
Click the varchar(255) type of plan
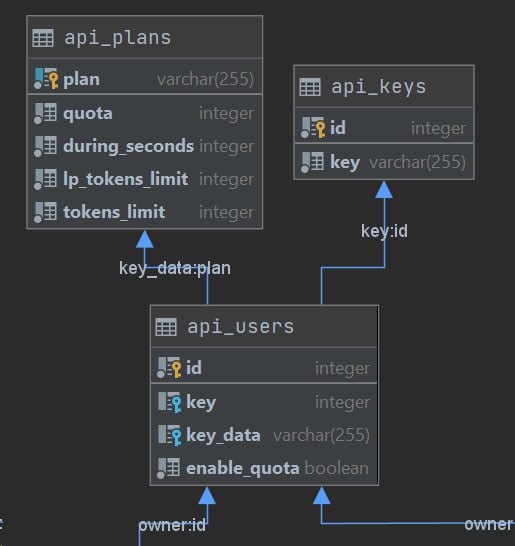[x=205, y=79]
